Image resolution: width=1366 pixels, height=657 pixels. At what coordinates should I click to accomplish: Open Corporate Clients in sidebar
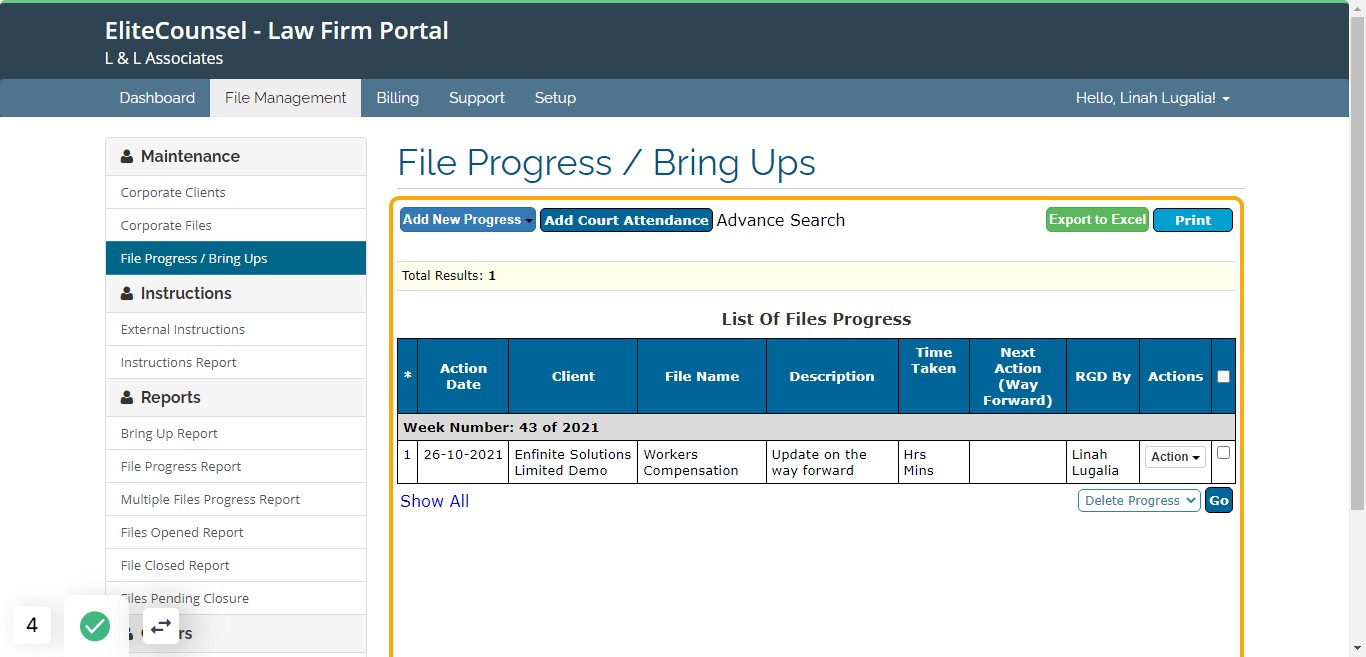236,192
